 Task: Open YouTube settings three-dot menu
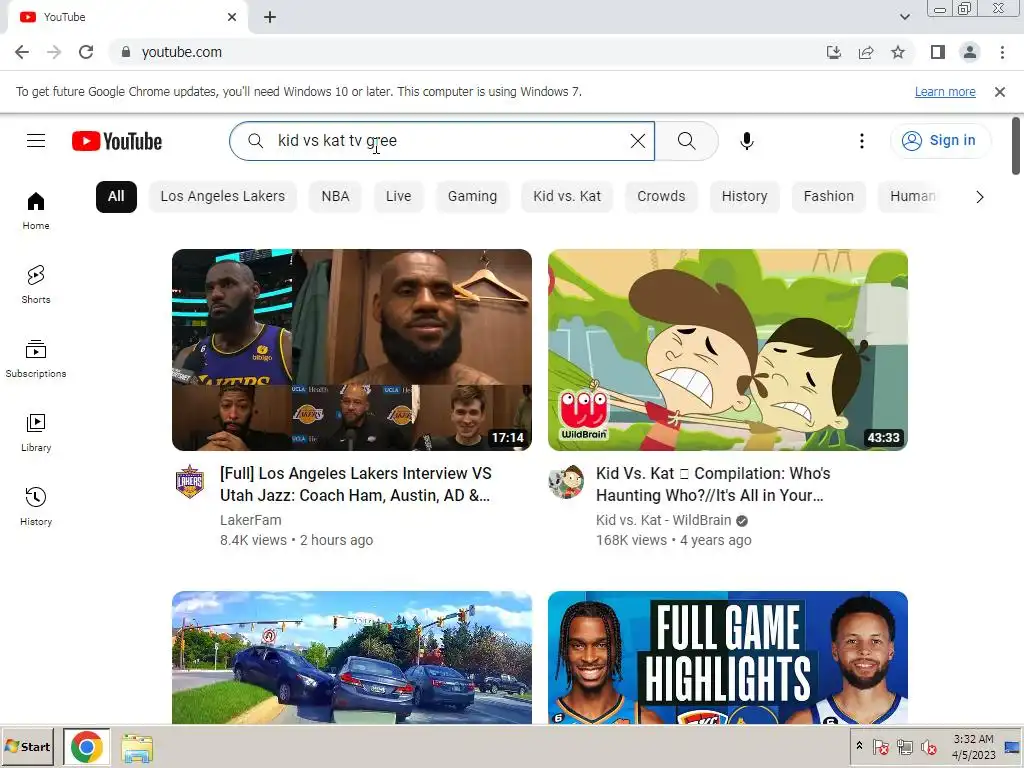(x=861, y=141)
